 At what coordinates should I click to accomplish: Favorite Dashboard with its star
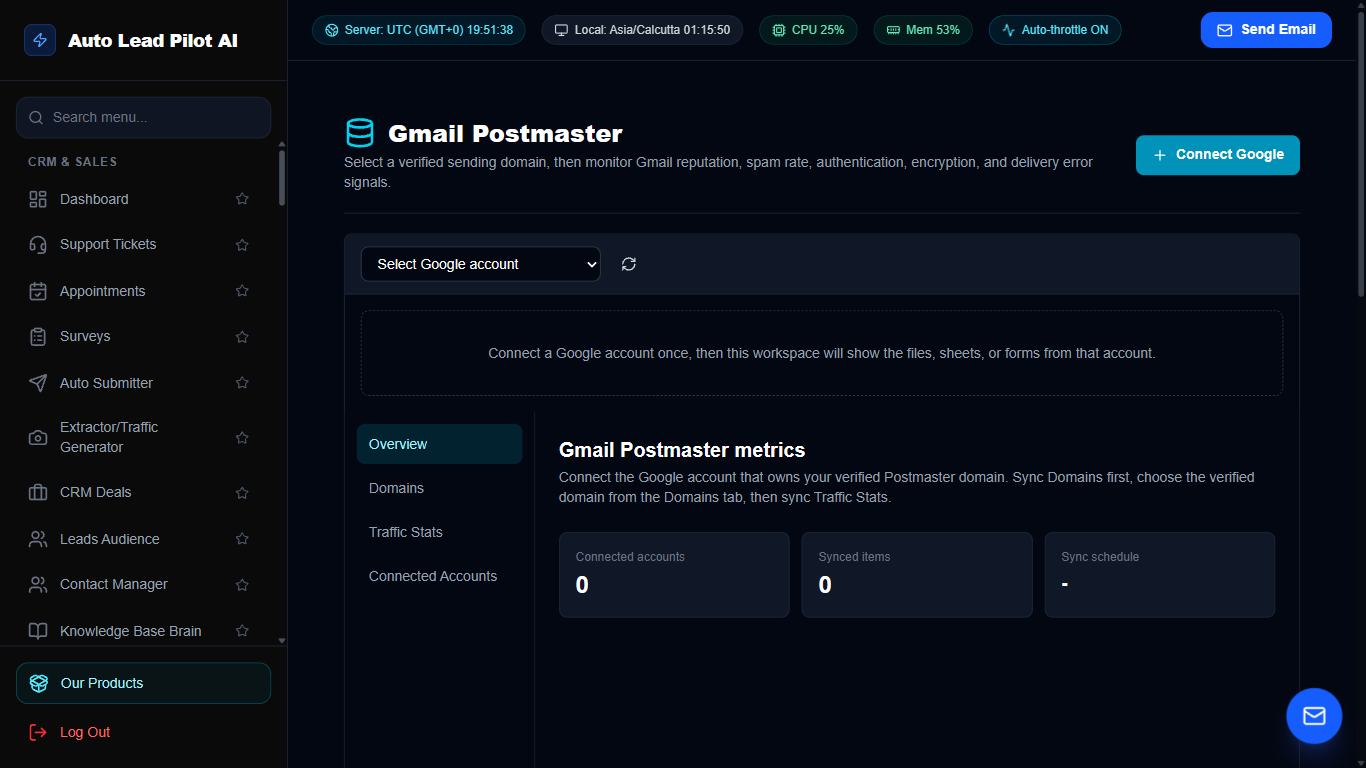tap(242, 199)
